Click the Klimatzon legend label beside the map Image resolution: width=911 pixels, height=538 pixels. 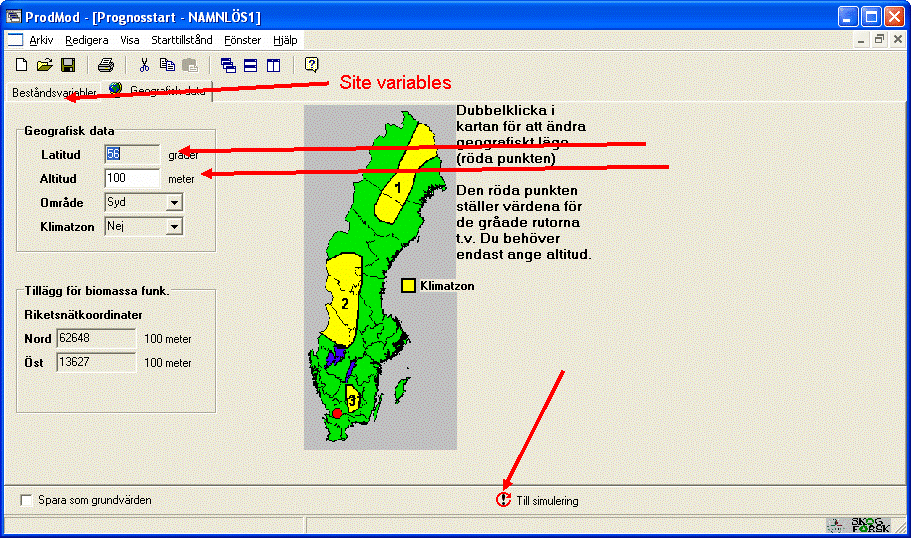click(x=447, y=286)
